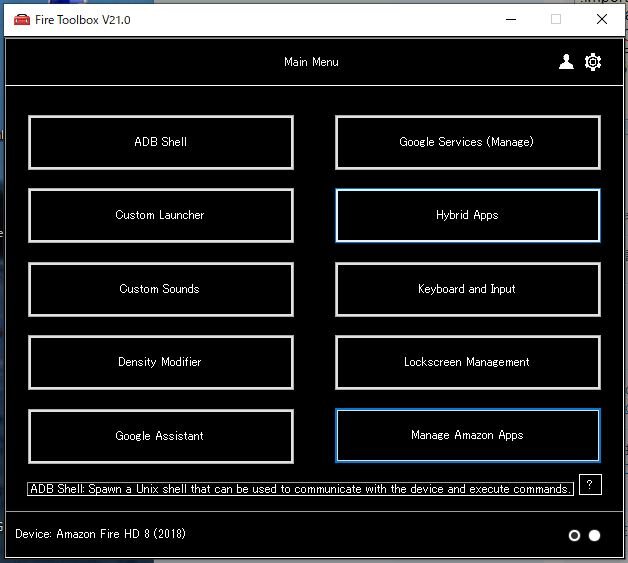Open Density Modifier

click(x=161, y=362)
